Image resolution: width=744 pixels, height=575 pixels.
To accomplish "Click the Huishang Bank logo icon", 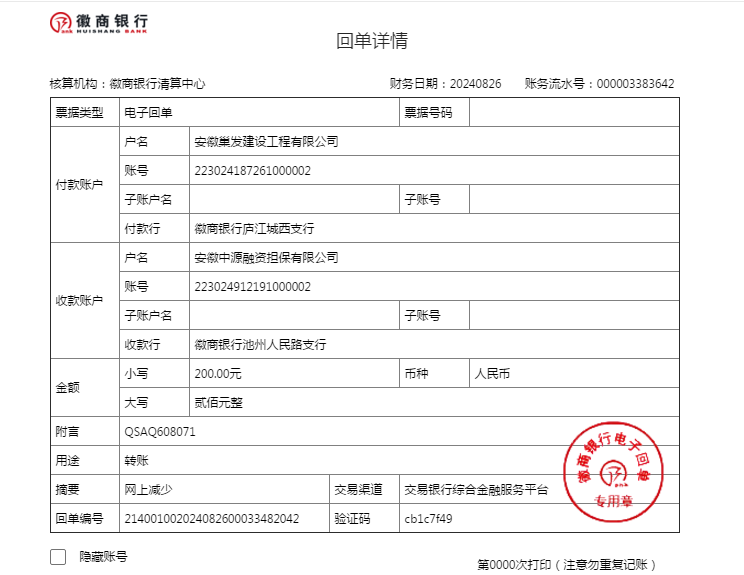I will 61,23.
